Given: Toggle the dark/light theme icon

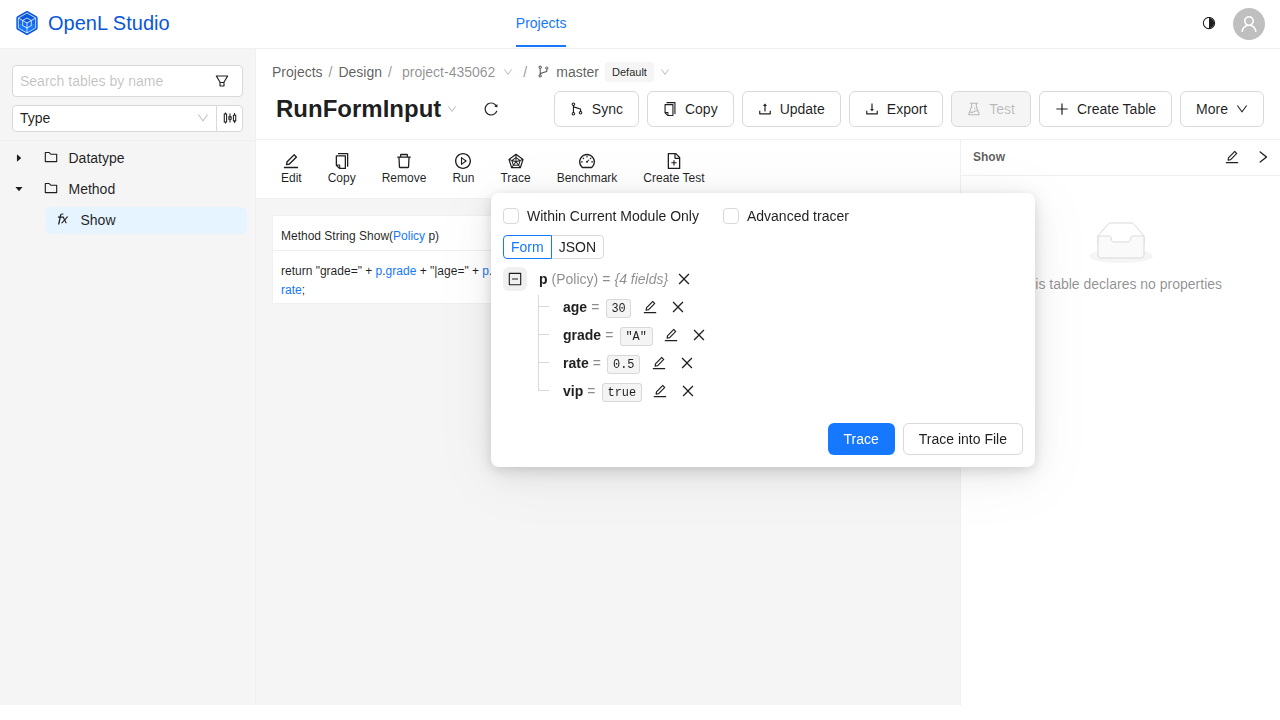Looking at the screenshot, I should (x=1209, y=23).
